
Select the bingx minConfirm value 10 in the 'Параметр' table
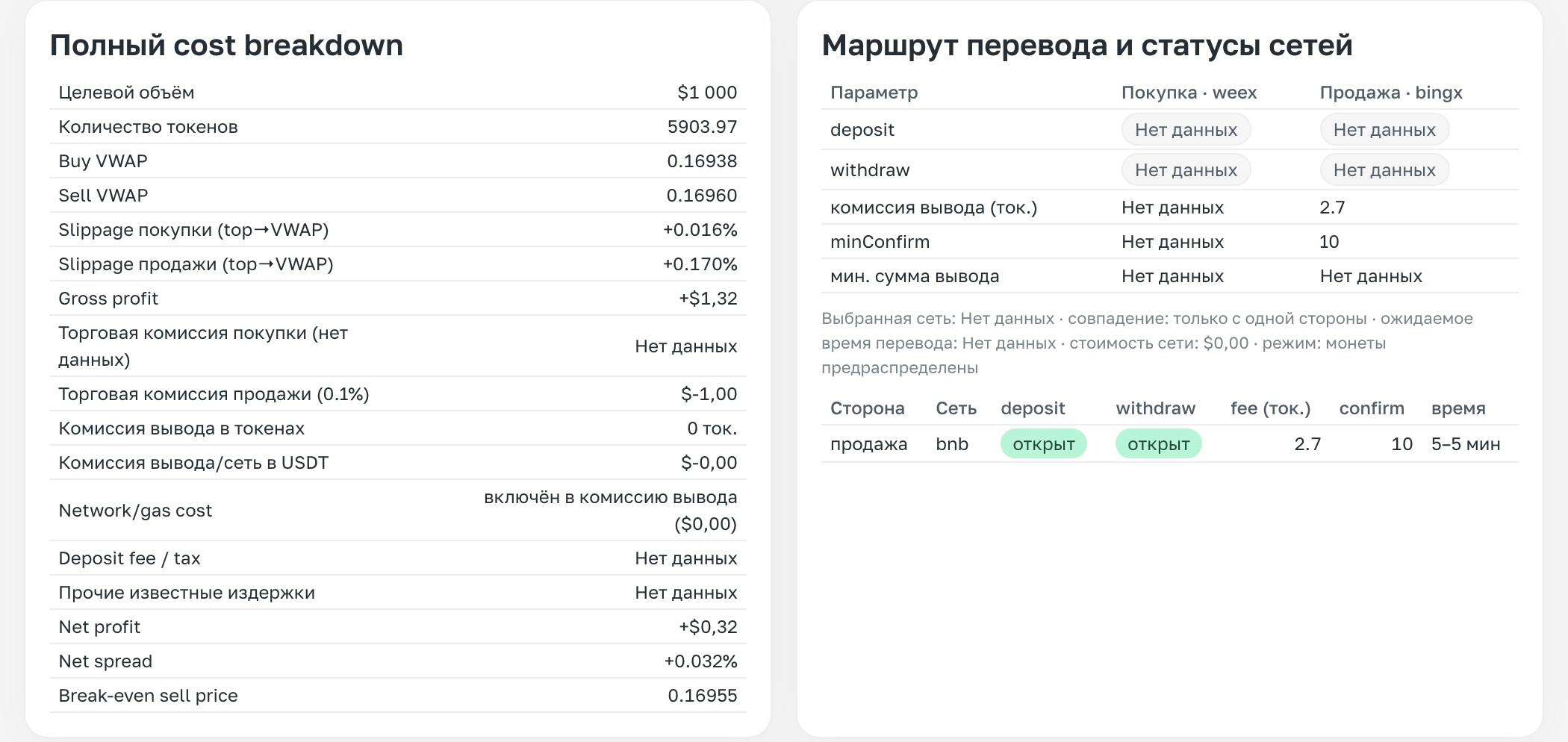(x=1329, y=242)
